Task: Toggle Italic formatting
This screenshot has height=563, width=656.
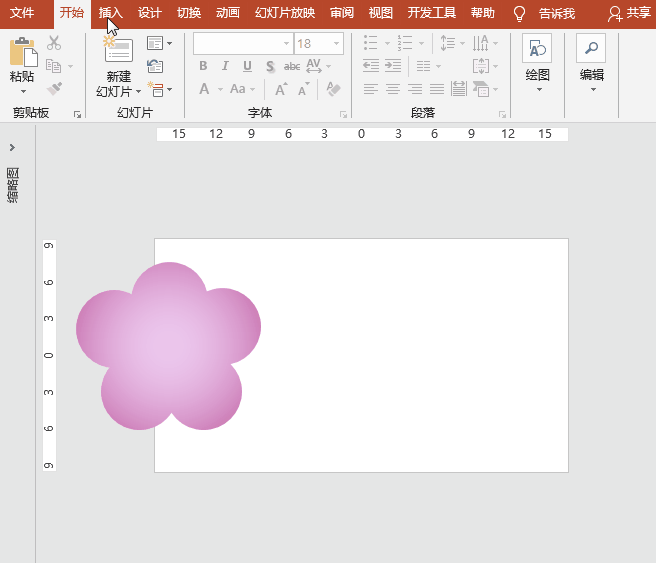Action: (x=226, y=66)
